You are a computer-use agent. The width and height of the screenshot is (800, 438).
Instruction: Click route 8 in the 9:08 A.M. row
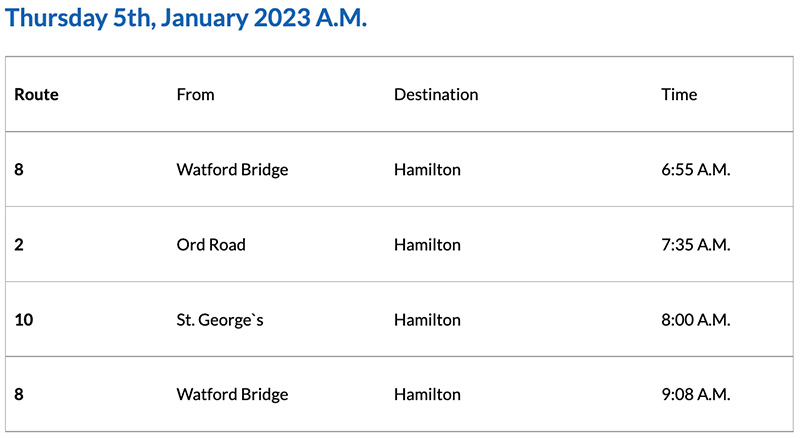pyautogui.click(x=19, y=395)
